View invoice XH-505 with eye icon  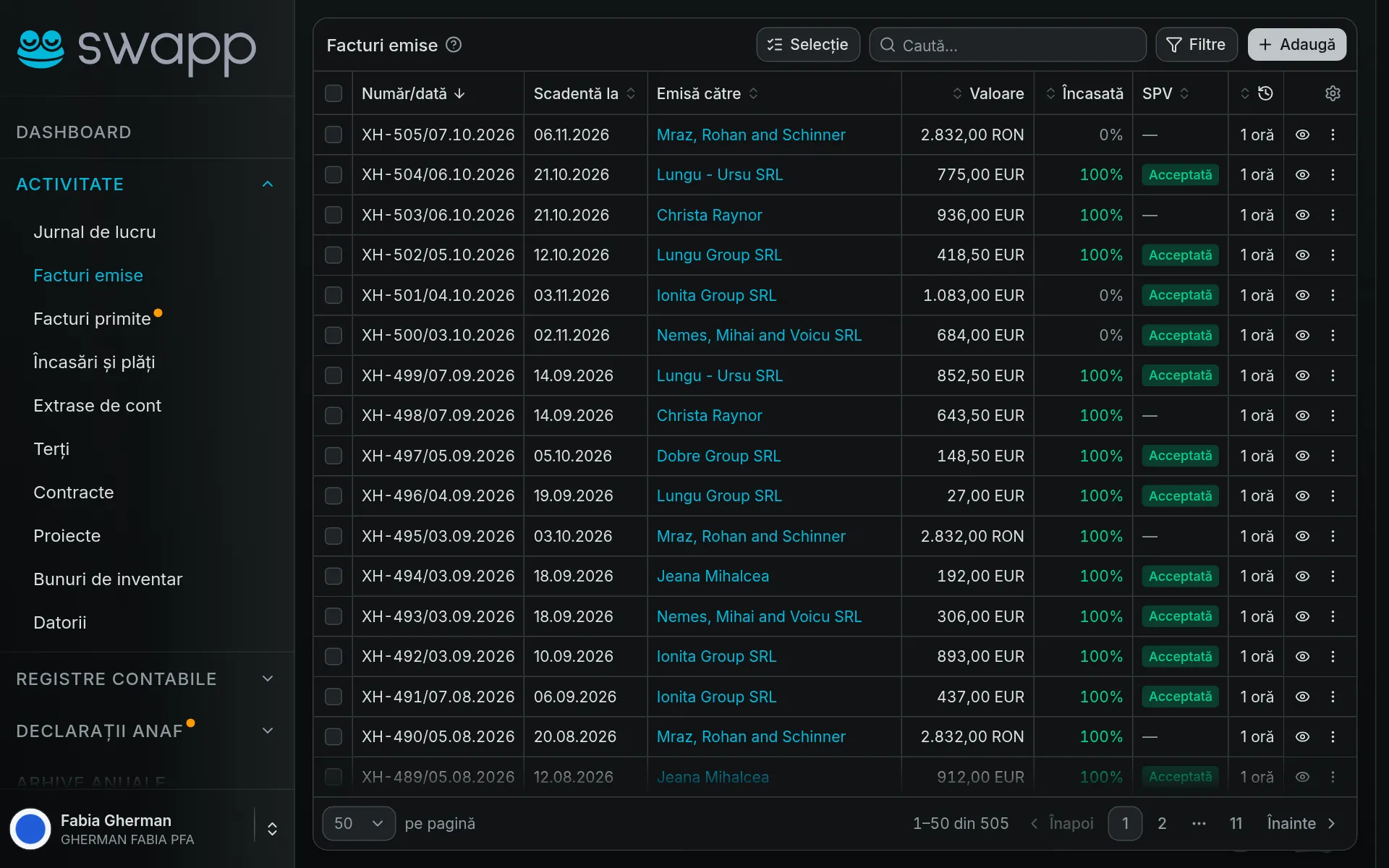pyautogui.click(x=1302, y=135)
